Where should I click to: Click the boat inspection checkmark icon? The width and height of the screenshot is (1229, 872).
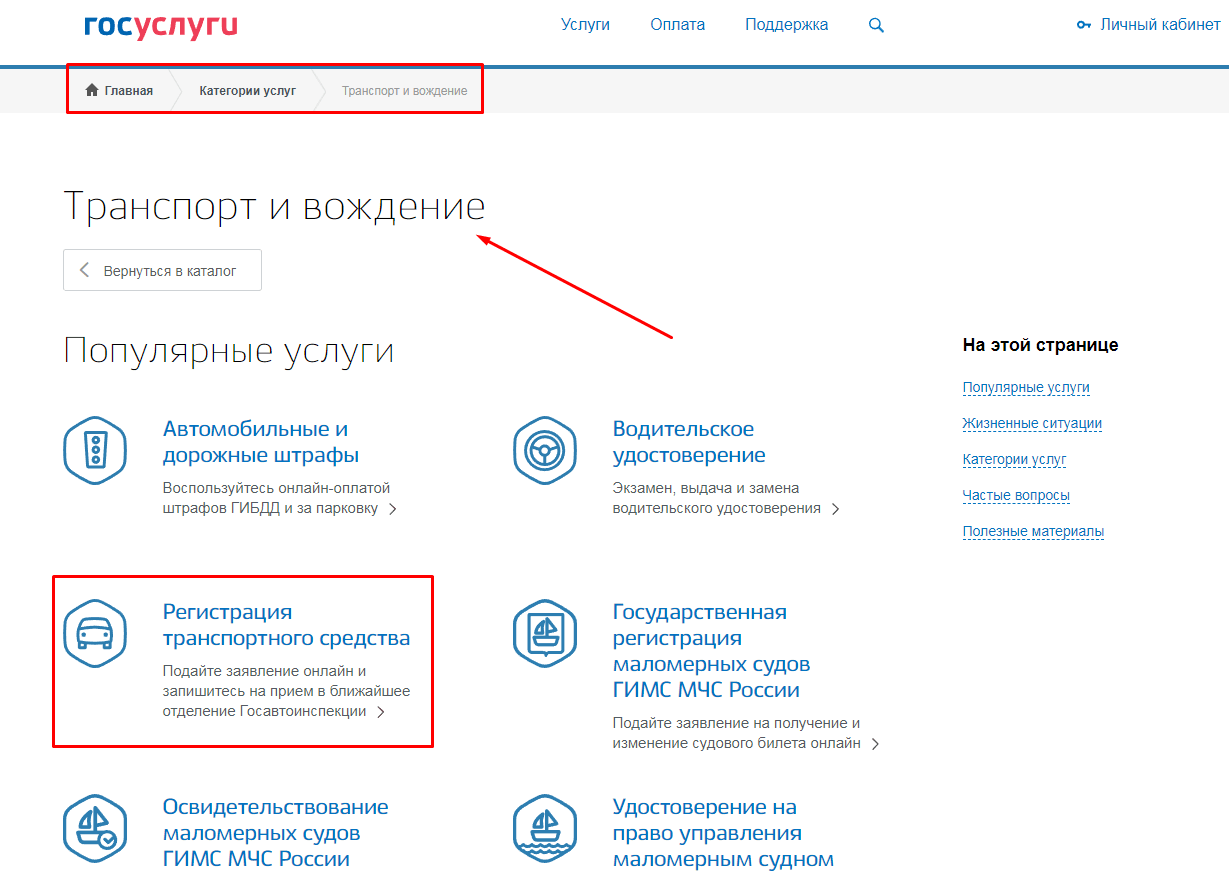click(95, 829)
